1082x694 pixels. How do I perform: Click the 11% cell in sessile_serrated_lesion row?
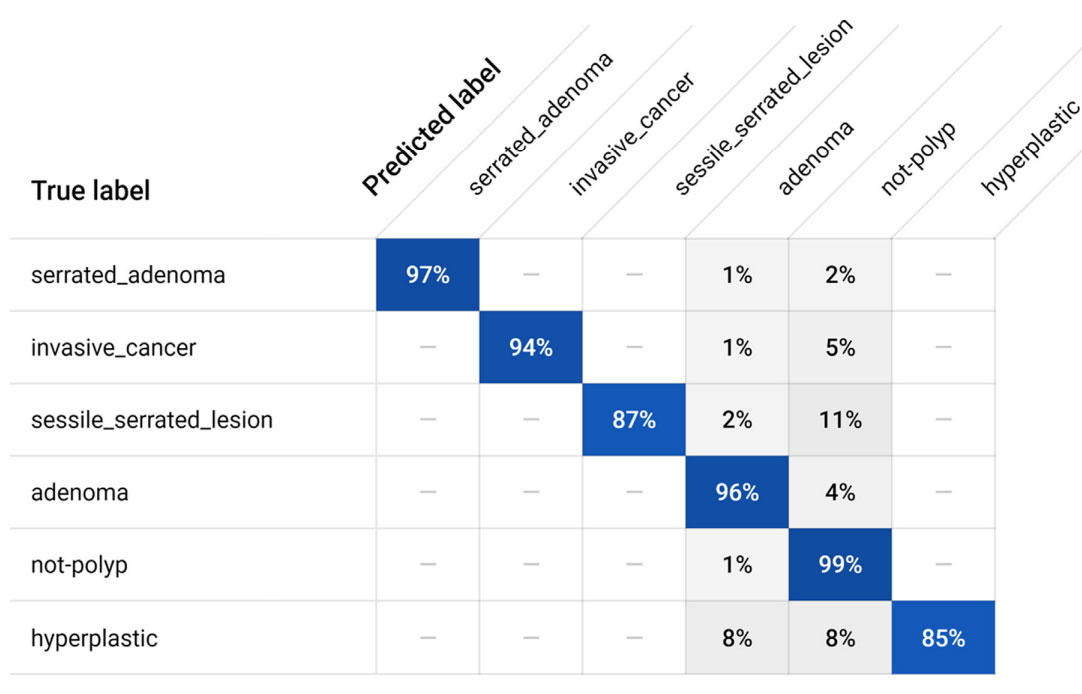(840, 420)
